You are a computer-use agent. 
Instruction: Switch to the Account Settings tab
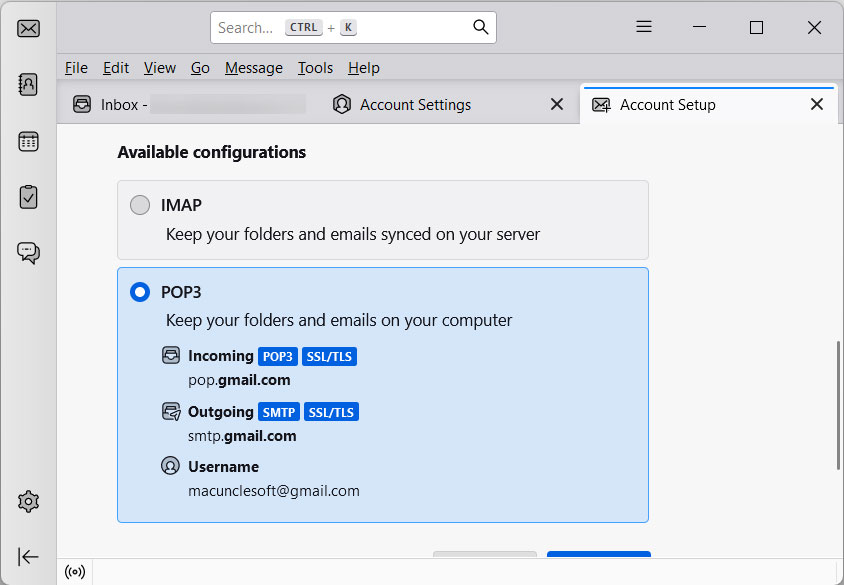(415, 105)
